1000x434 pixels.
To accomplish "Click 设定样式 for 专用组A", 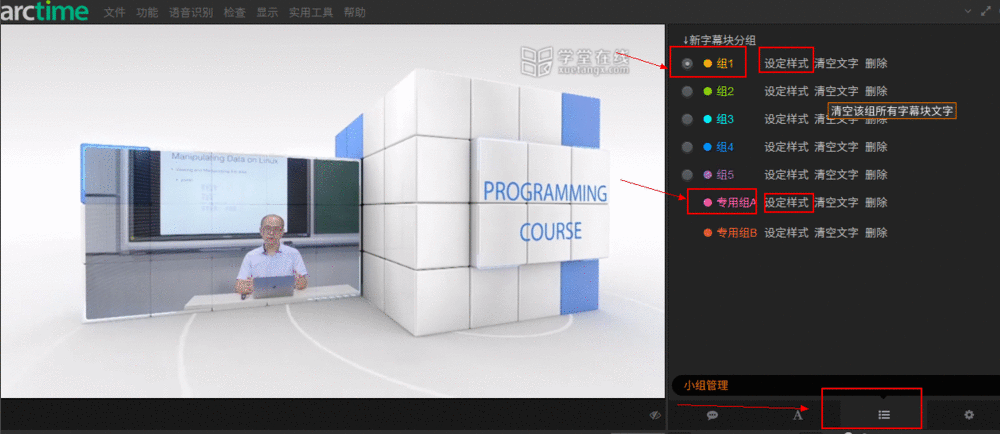I will point(786,203).
